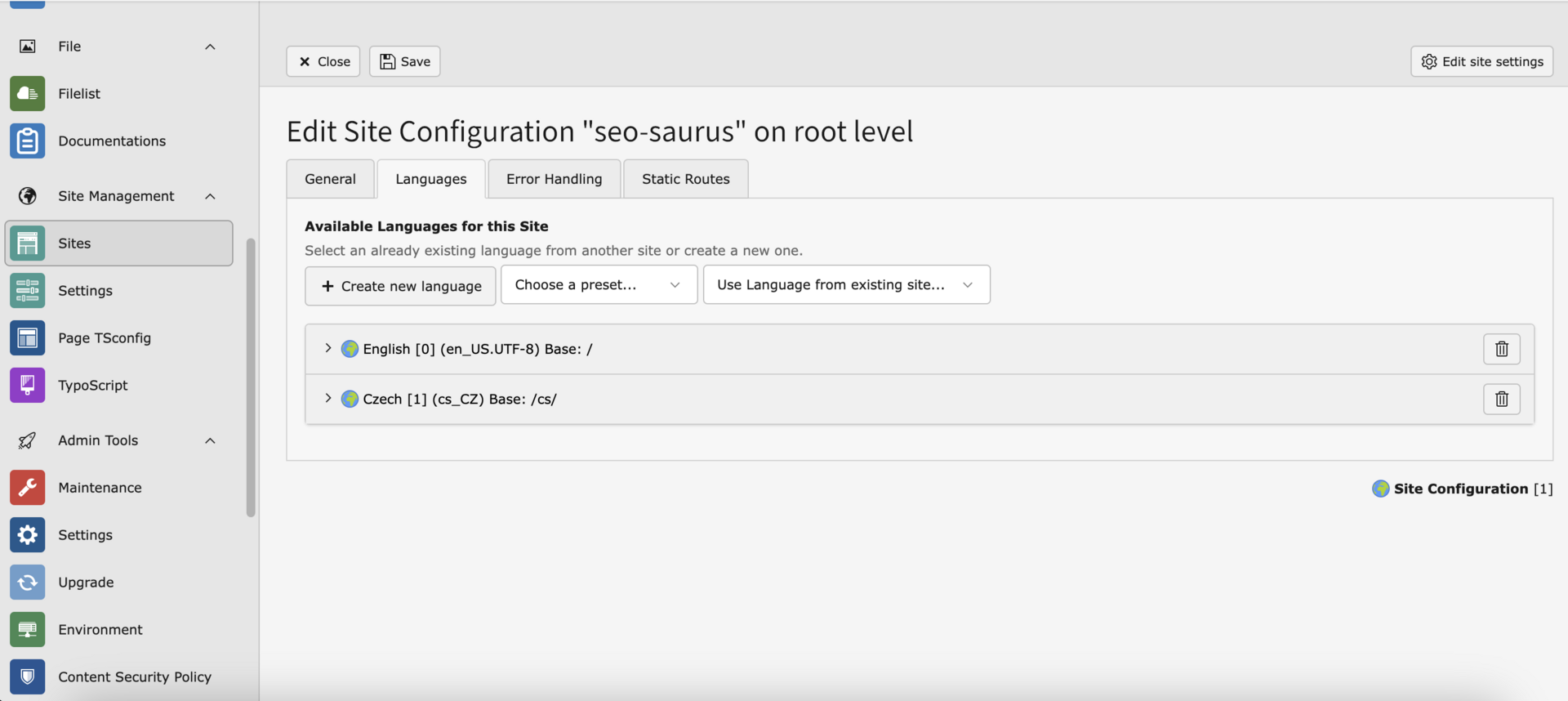The height and width of the screenshot is (701, 1568).
Task: Select the Languages tab
Action: tap(430, 179)
